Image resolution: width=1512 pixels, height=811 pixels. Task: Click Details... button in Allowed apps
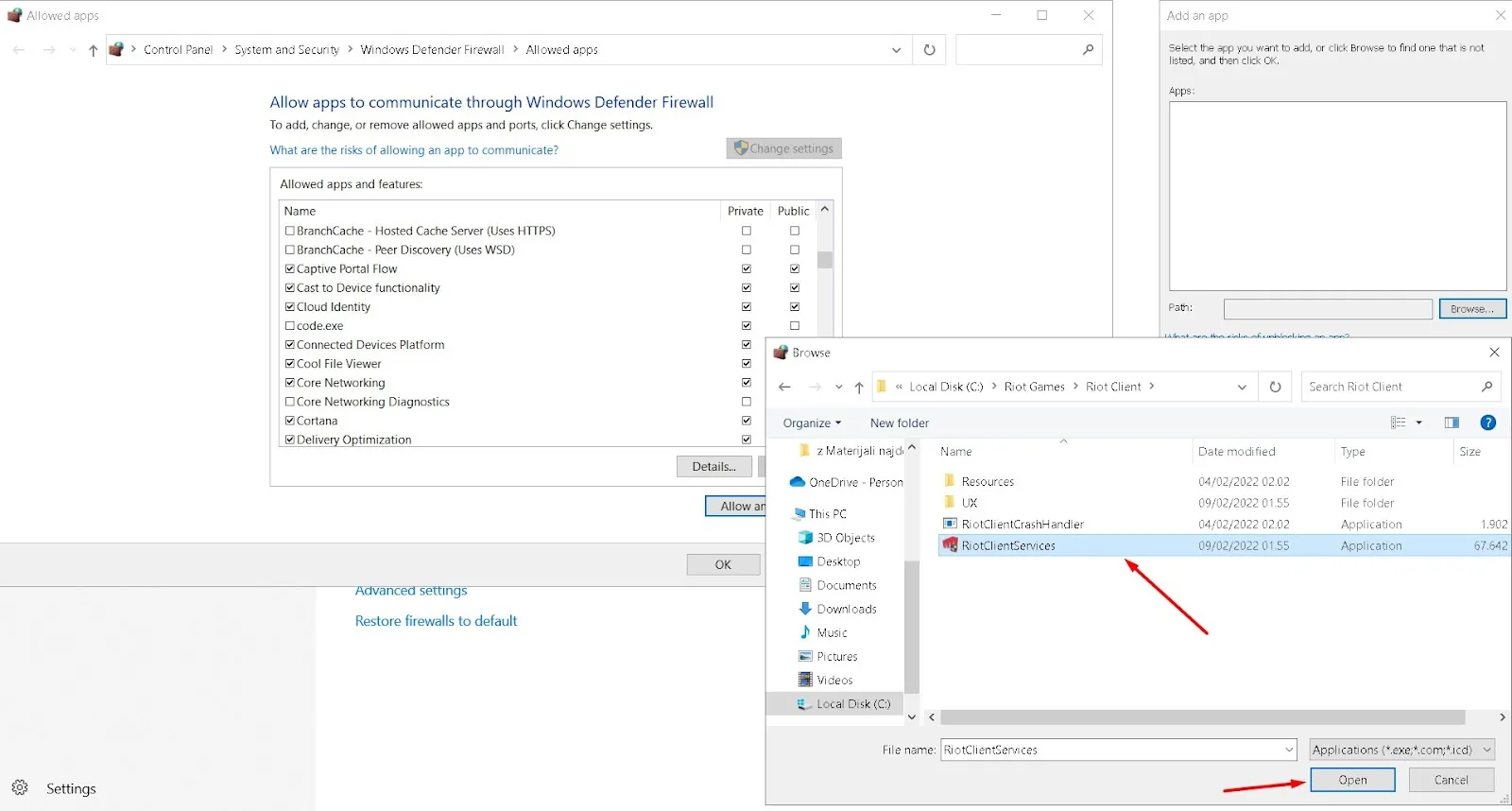tap(714, 466)
